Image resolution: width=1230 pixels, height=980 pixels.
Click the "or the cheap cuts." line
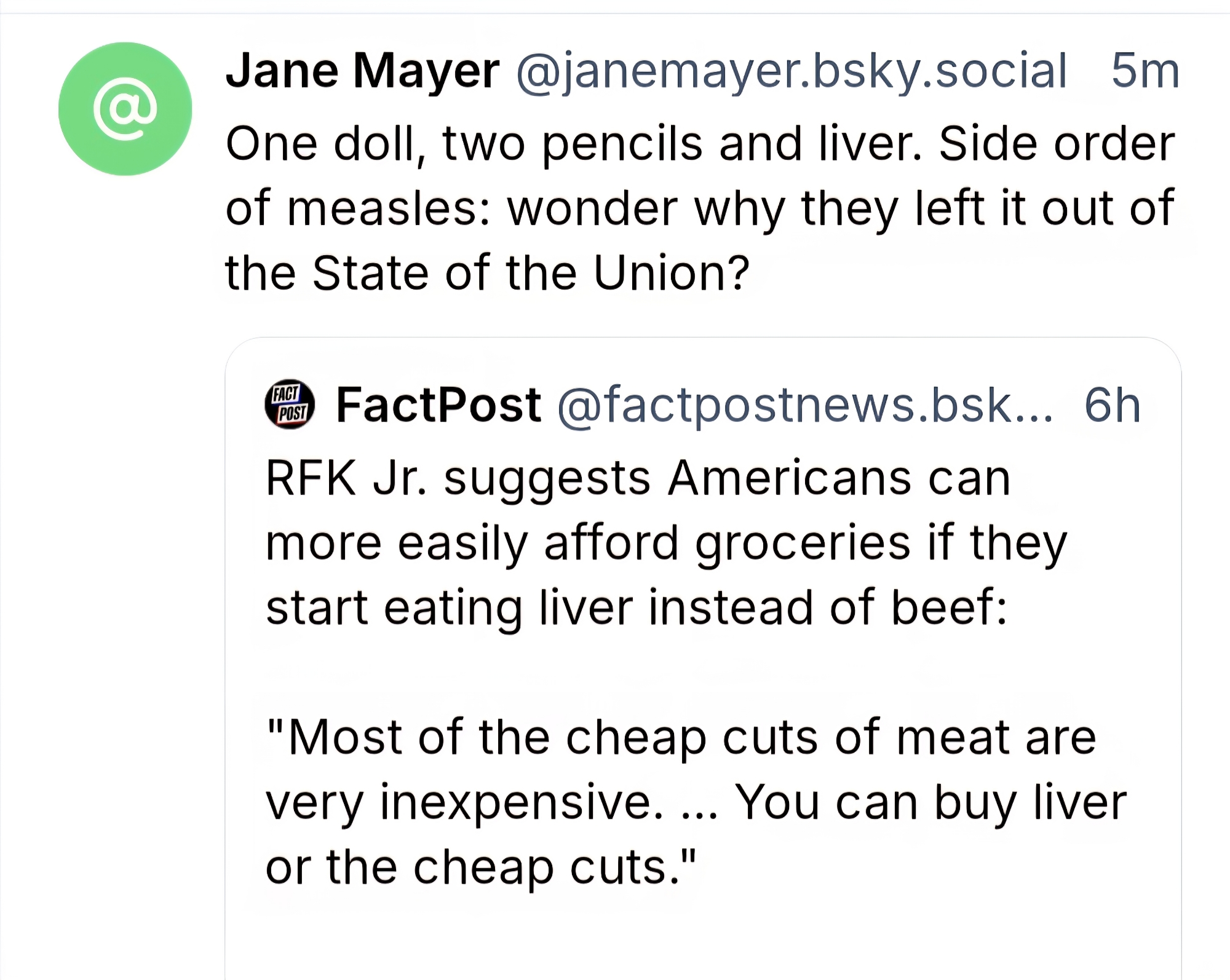pyautogui.click(x=482, y=867)
